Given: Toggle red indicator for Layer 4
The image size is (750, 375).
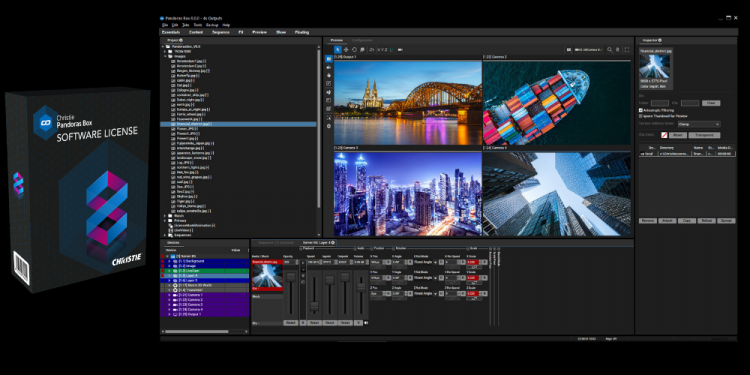Looking at the screenshot, I should [x=163, y=276].
